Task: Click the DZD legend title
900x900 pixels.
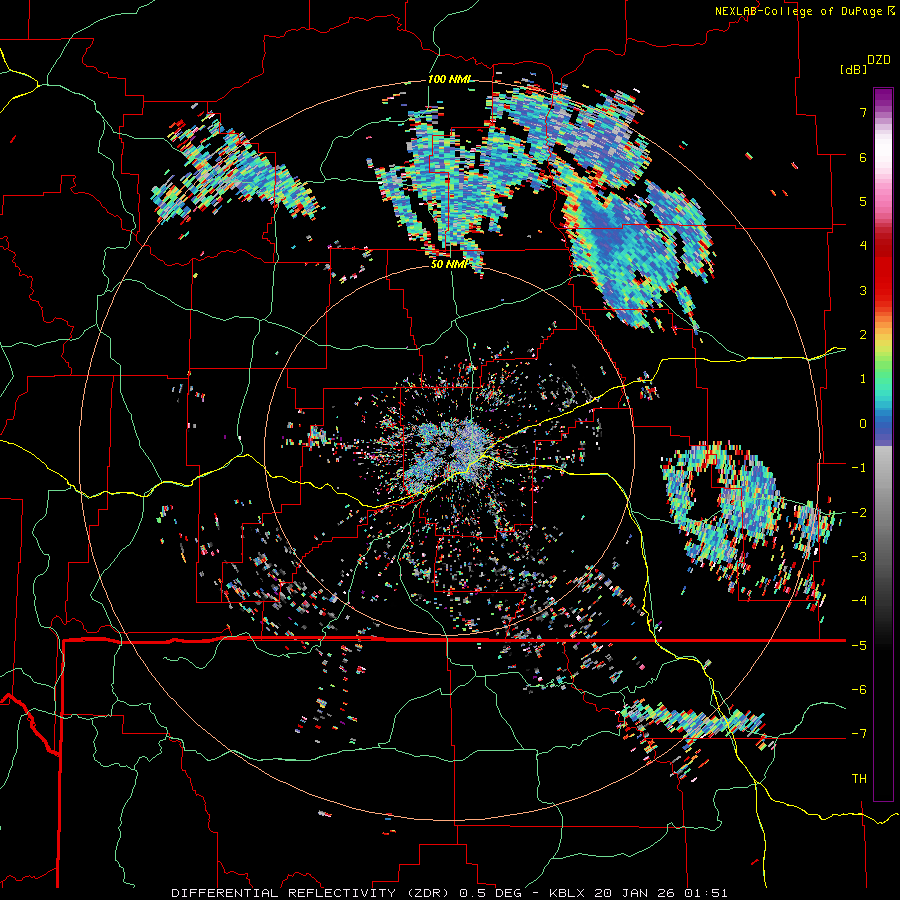Action: tap(879, 60)
